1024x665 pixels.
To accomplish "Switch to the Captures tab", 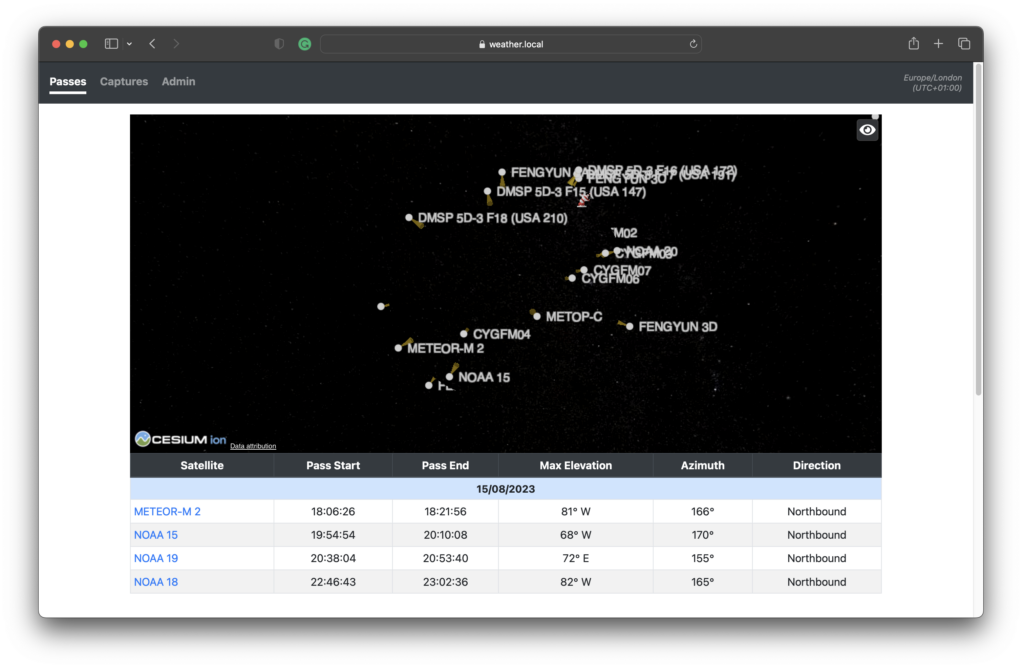I will pyautogui.click(x=123, y=82).
